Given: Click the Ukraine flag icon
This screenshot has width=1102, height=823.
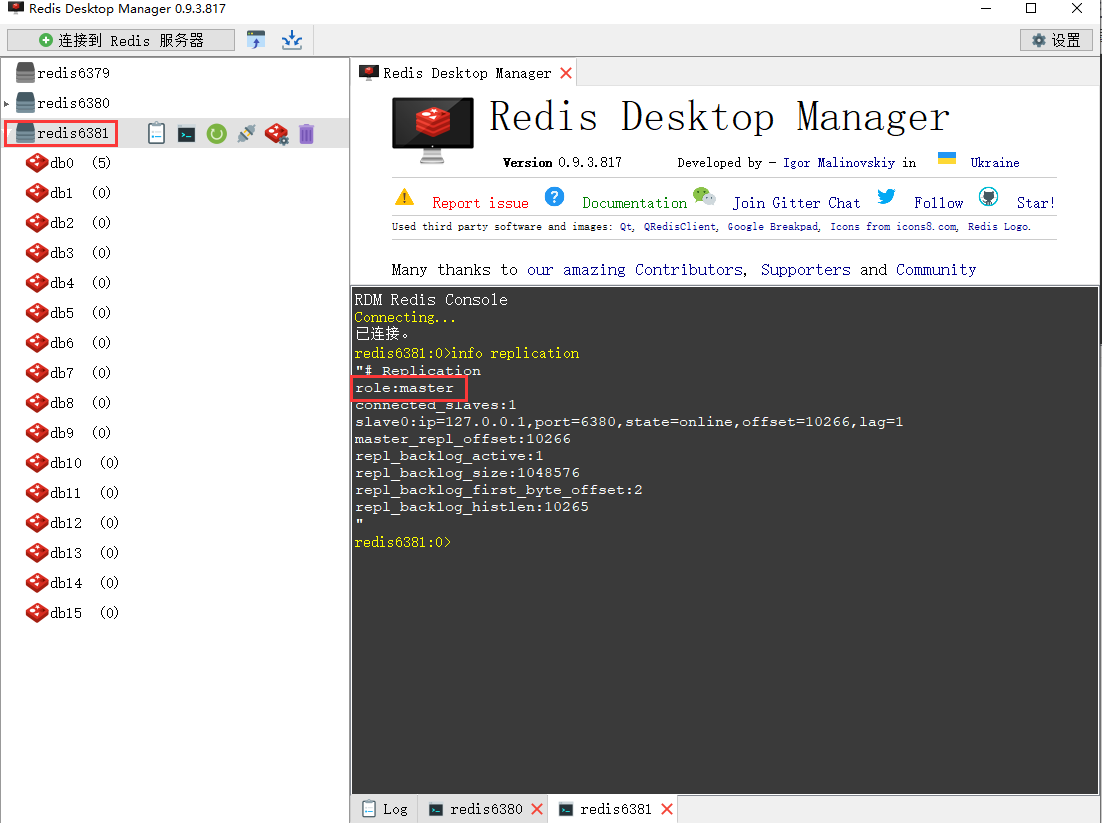Looking at the screenshot, I should pyautogui.click(x=947, y=158).
